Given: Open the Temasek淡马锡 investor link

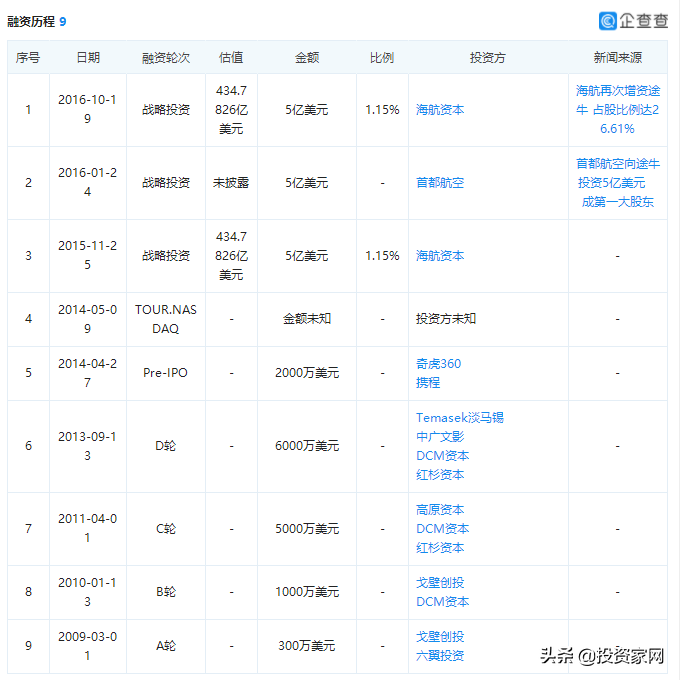Looking at the screenshot, I should pos(460,418).
